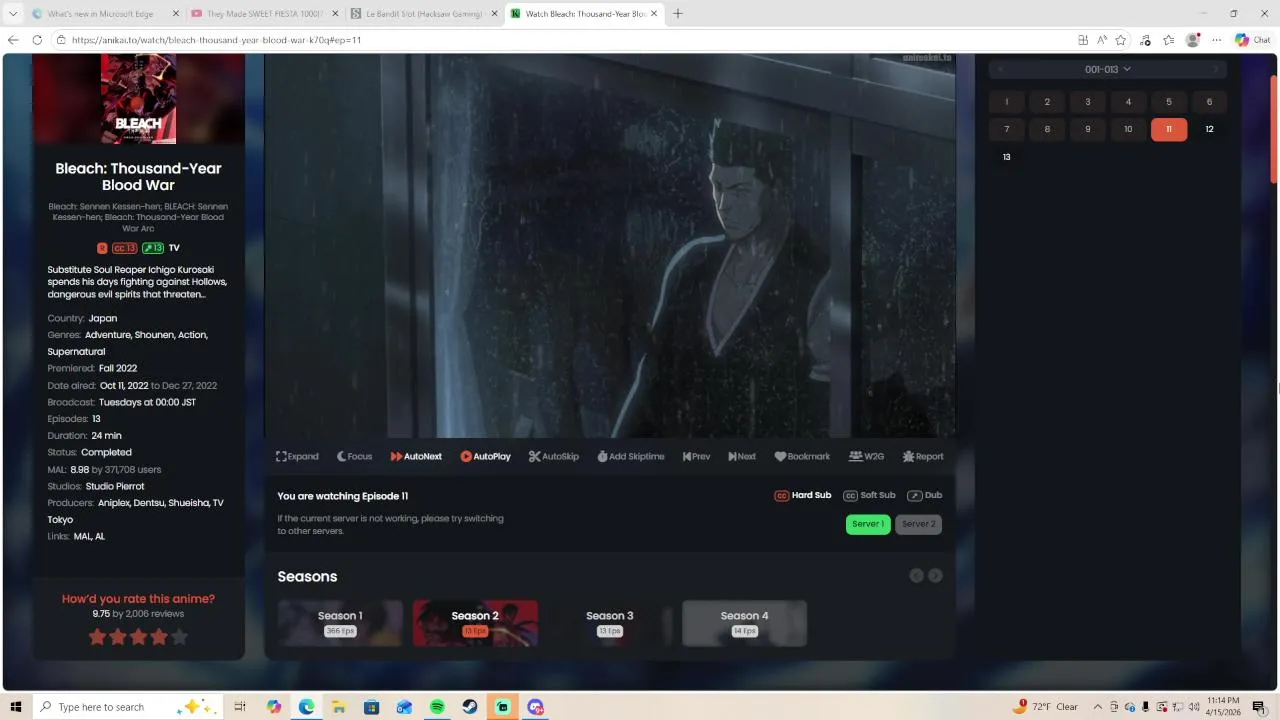
Task: Open the Windows Start menu
Action: coord(15,707)
